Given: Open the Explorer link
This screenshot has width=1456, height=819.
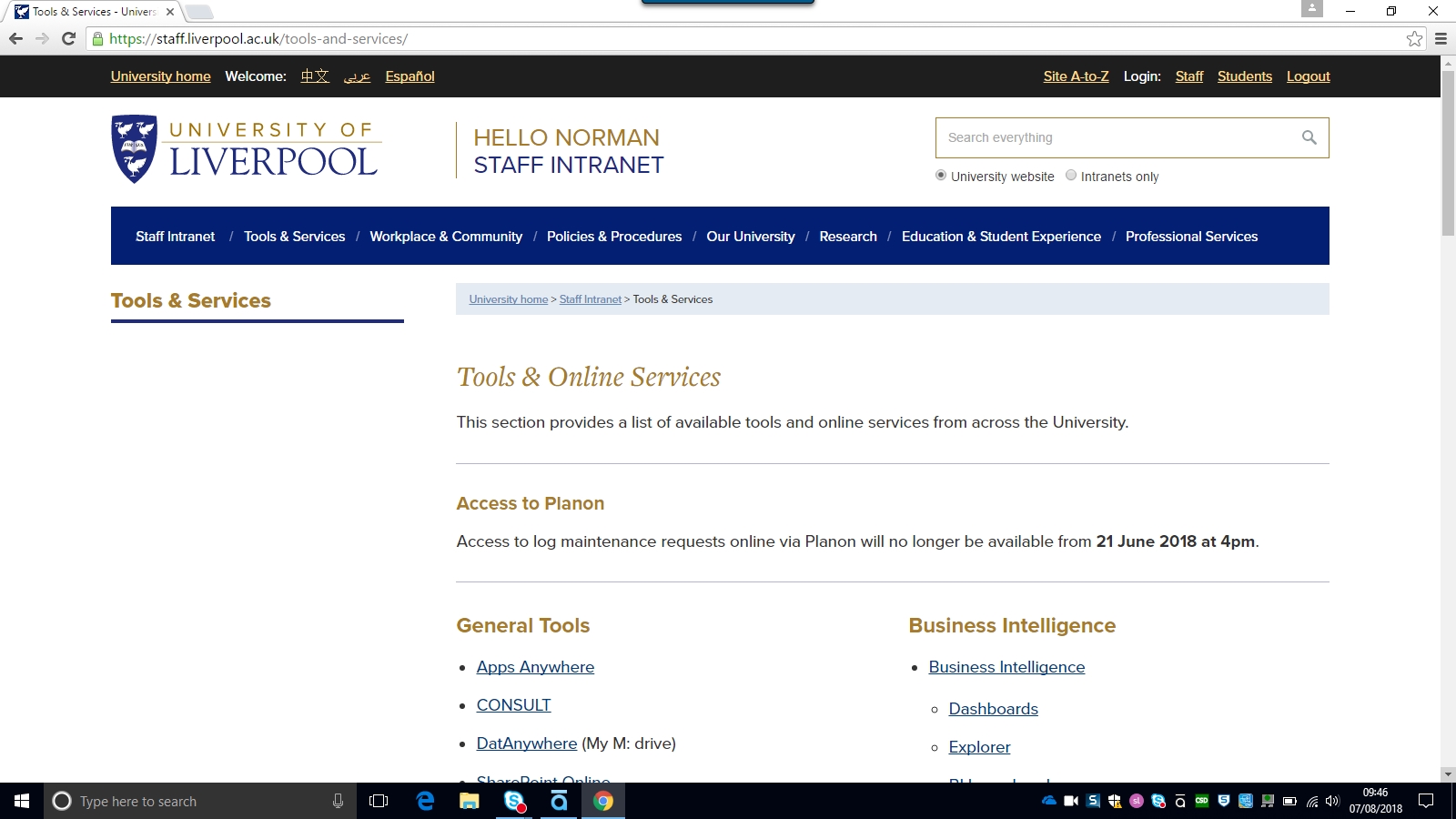Looking at the screenshot, I should click(x=979, y=747).
